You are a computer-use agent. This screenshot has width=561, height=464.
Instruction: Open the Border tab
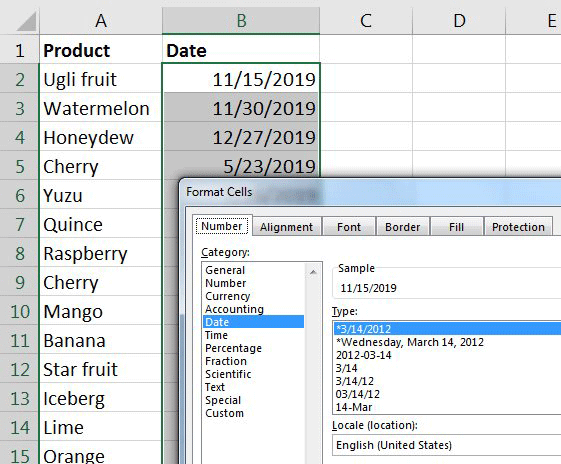pyautogui.click(x=403, y=227)
